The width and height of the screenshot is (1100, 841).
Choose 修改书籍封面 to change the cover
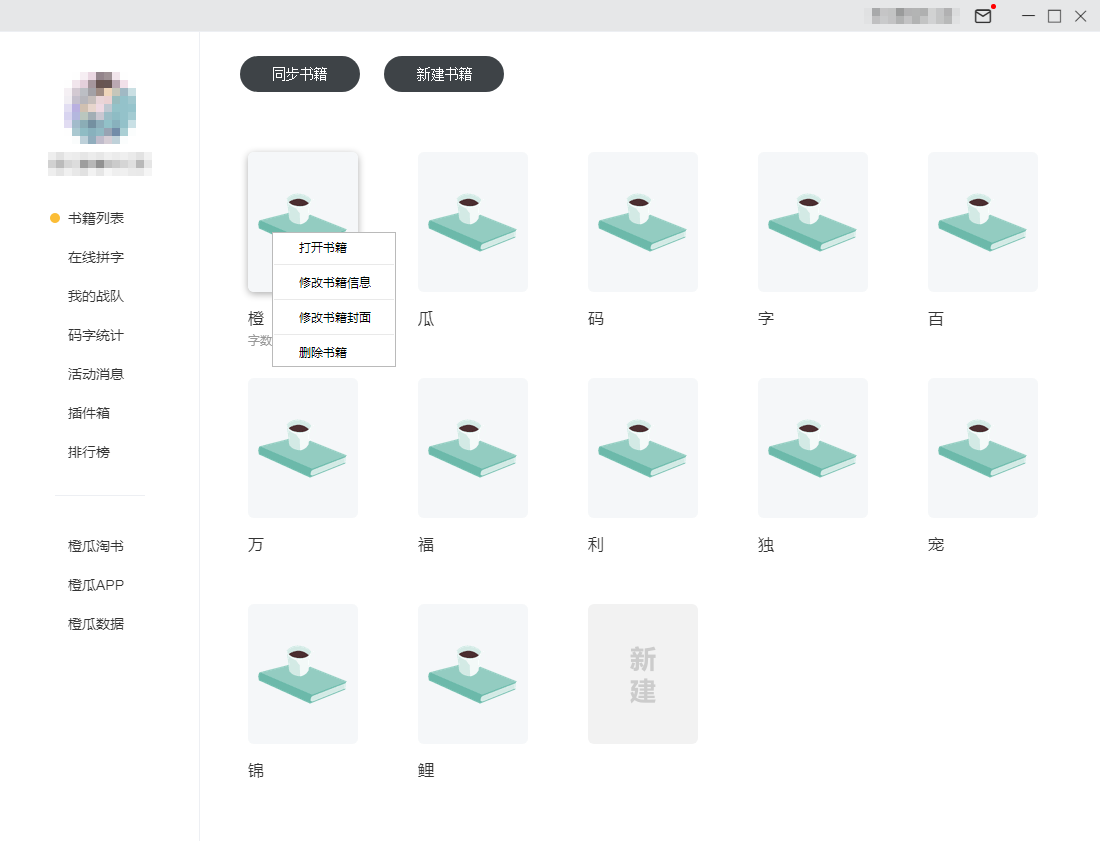332,317
